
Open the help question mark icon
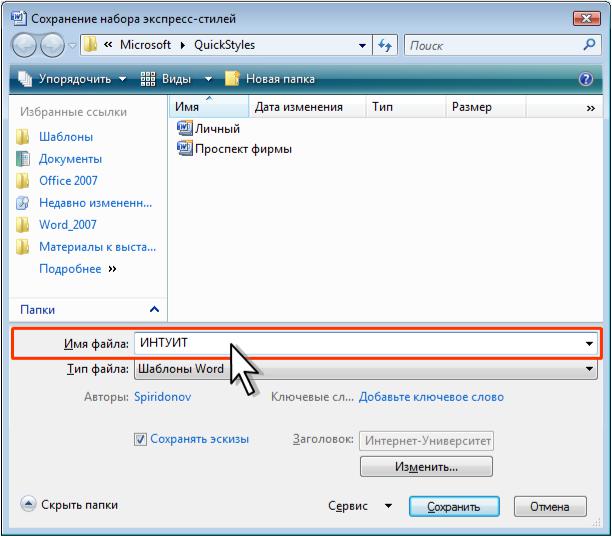coord(586,79)
